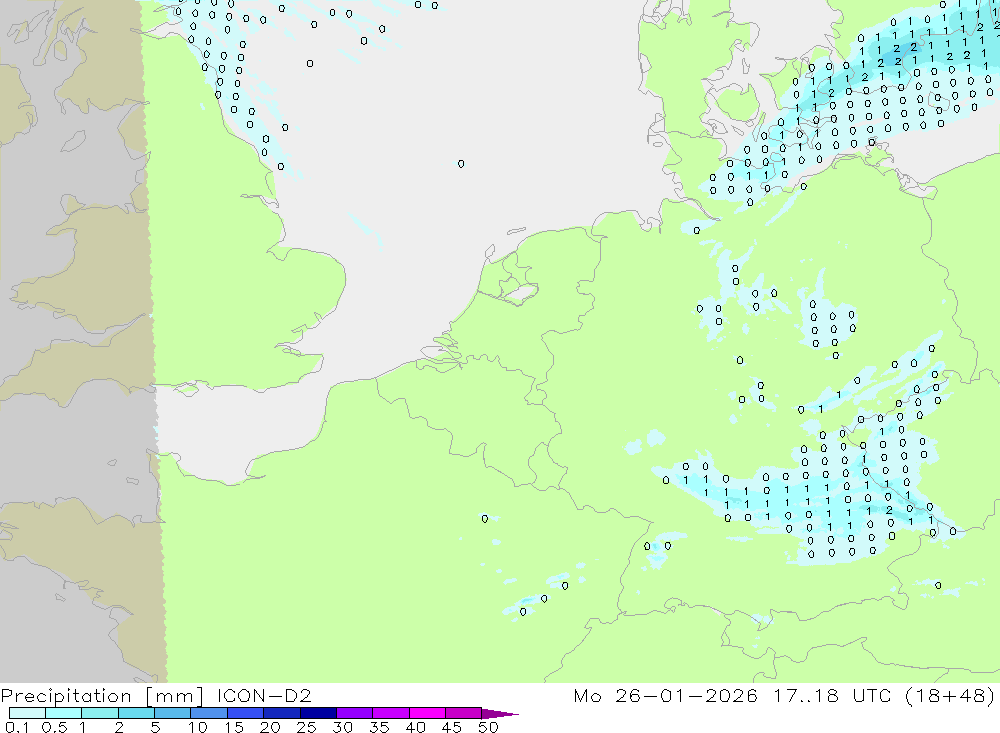
Task: Click the legend label "30"
Action: (342, 727)
